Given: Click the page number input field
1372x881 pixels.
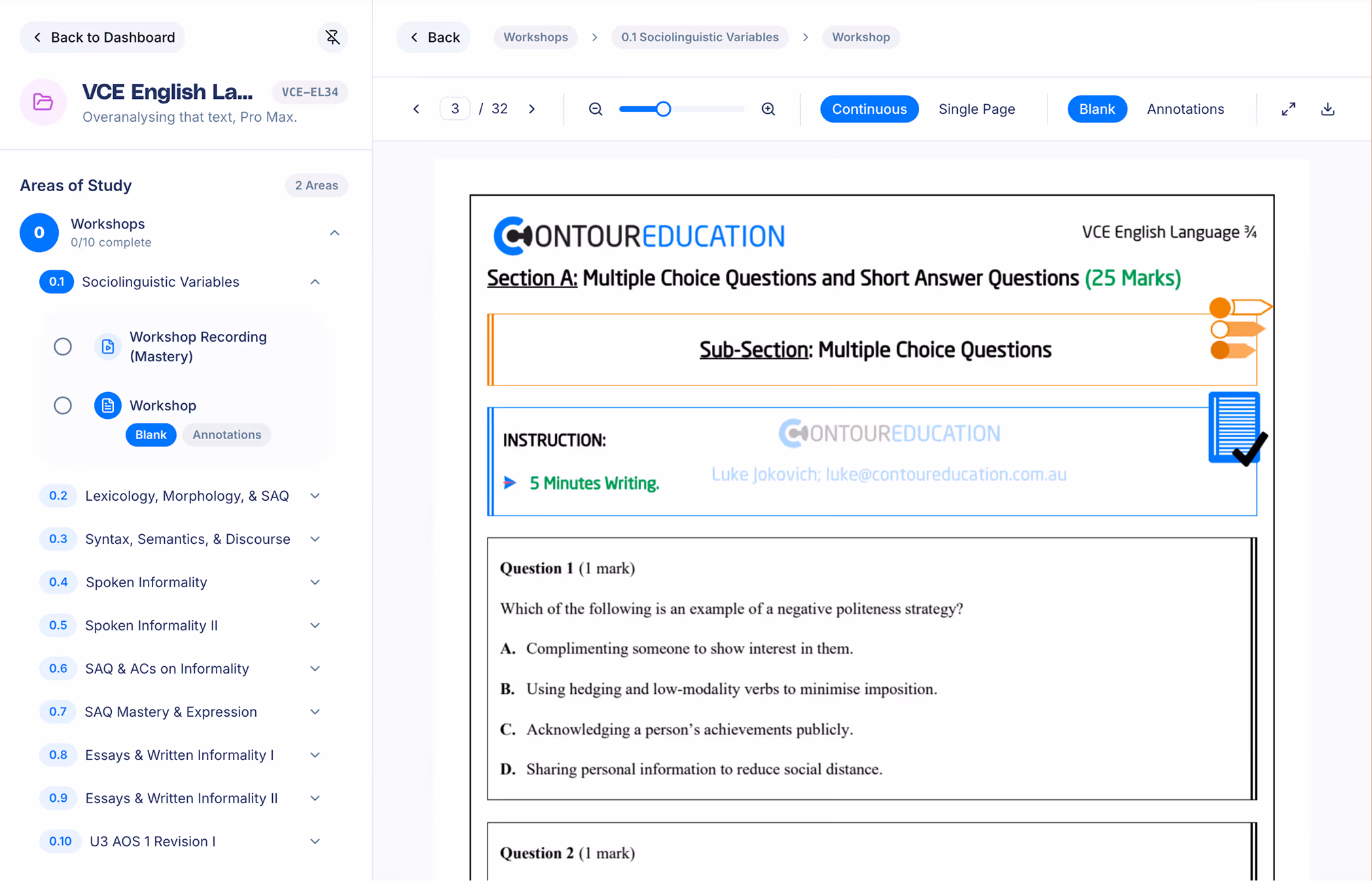Looking at the screenshot, I should tap(455, 109).
